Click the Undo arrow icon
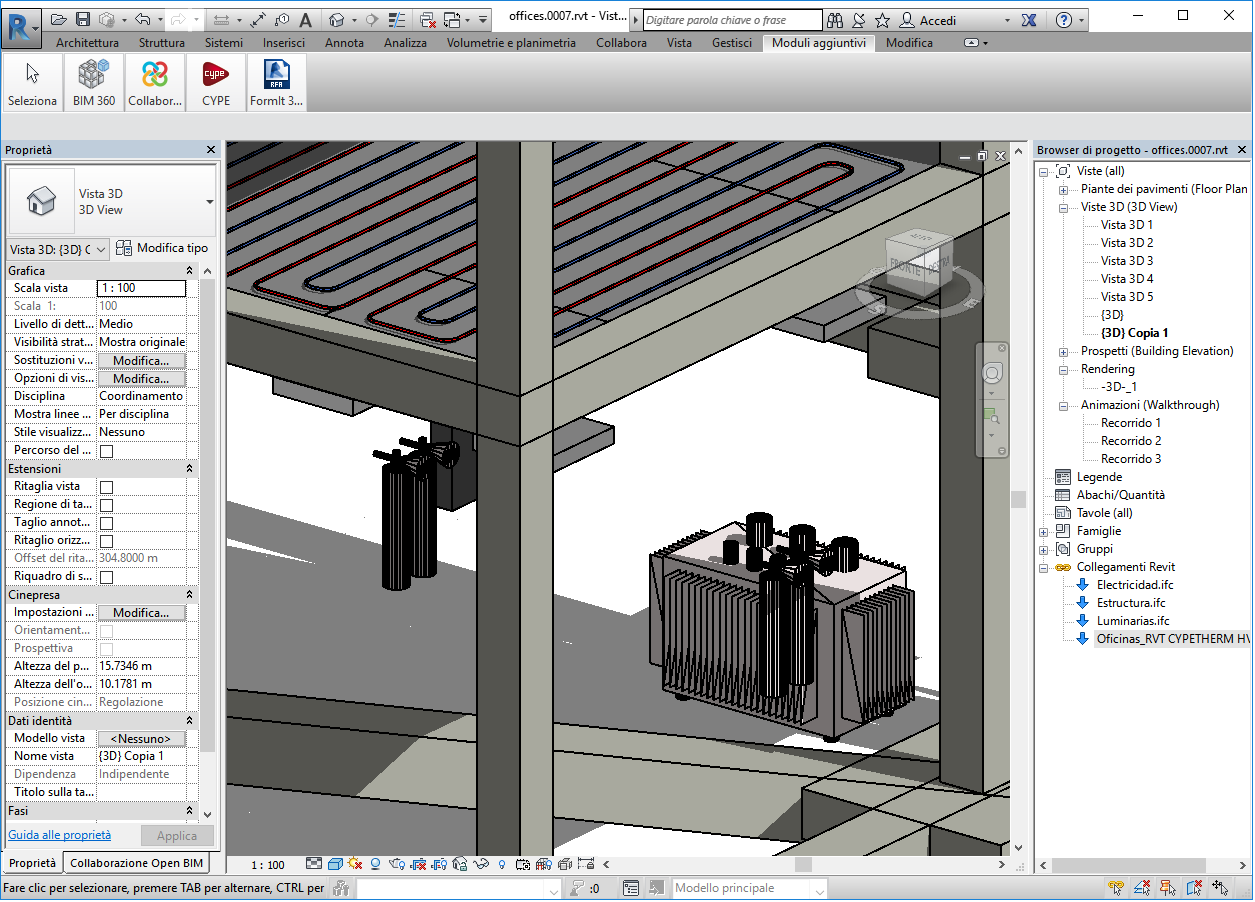The image size is (1255, 902). (x=142, y=20)
